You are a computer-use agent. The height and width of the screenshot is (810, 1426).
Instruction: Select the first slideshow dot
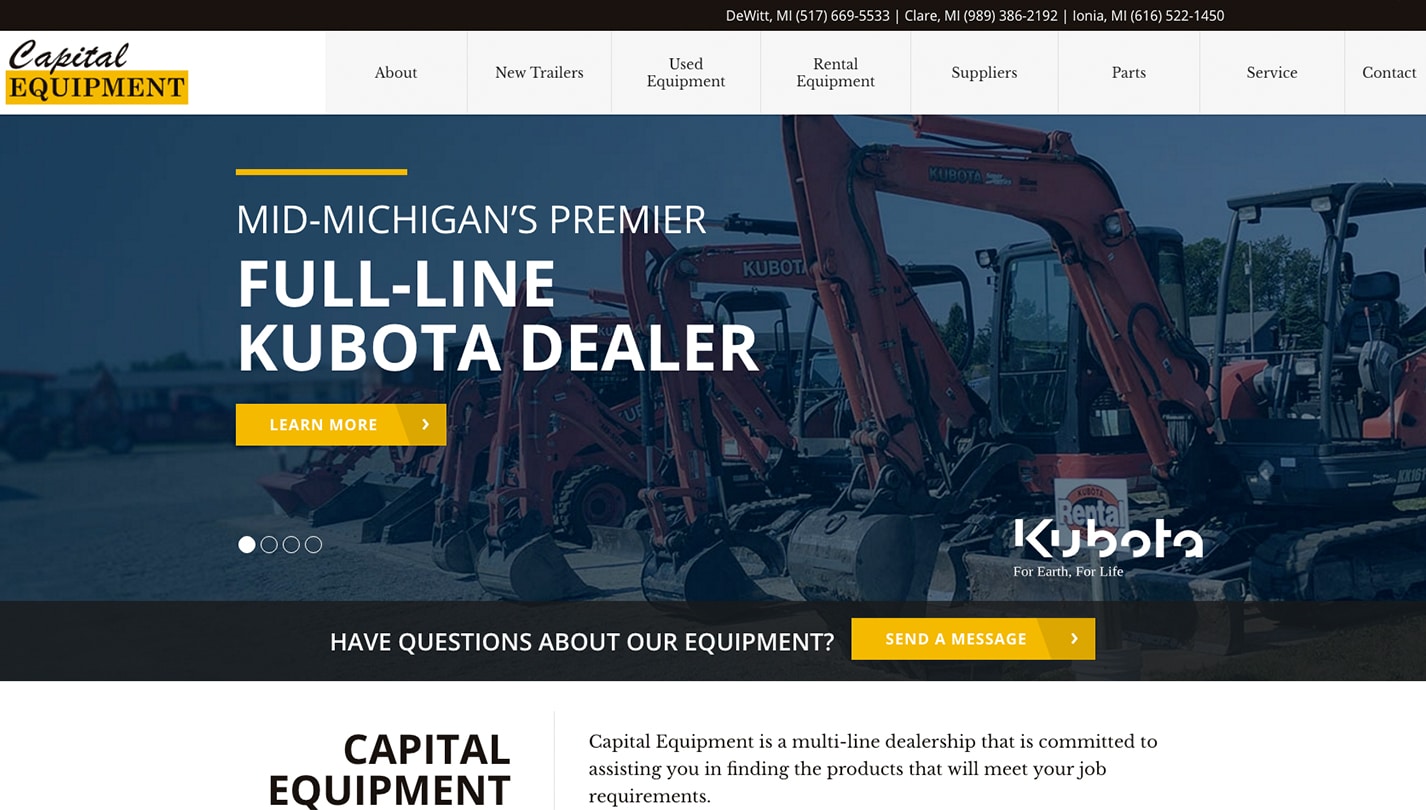pyautogui.click(x=247, y=545)
